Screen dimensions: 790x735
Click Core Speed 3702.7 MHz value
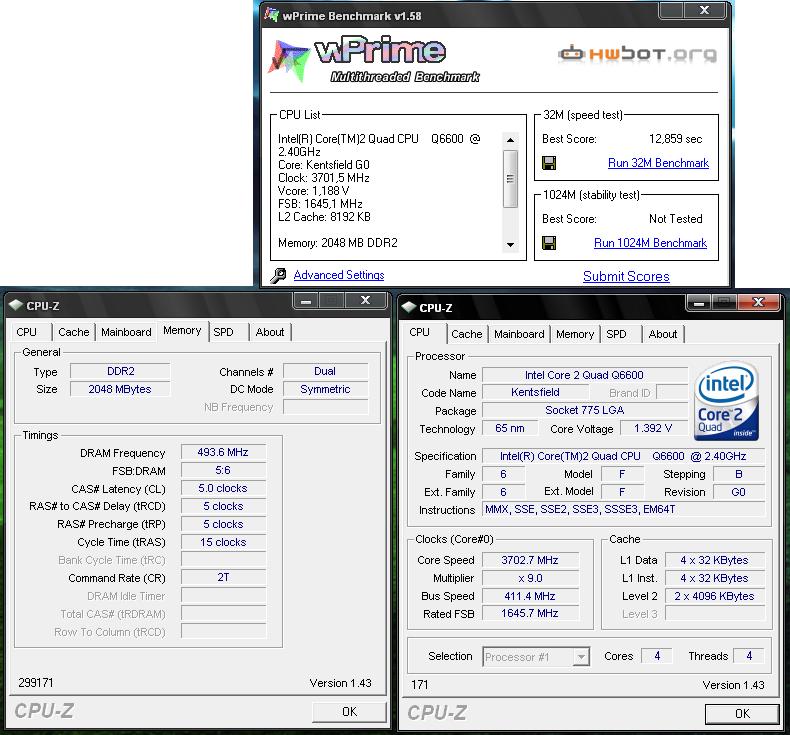click(x=530, y=560)
